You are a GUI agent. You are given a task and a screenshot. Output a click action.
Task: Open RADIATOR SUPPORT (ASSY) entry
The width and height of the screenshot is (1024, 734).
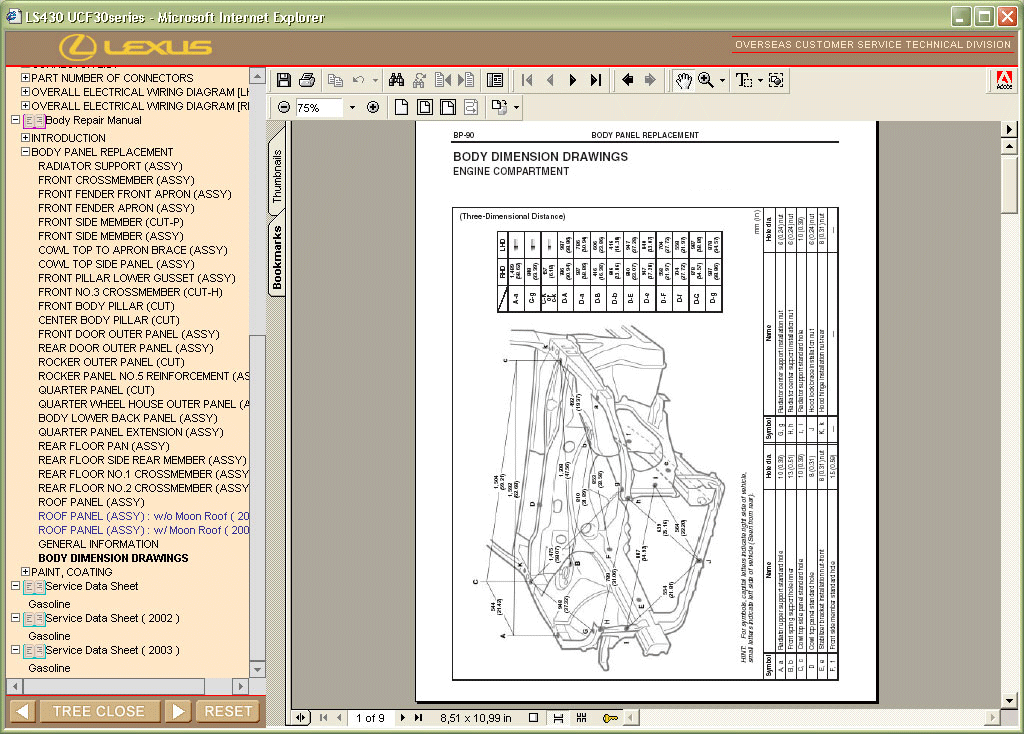click(x=110, y=166)
